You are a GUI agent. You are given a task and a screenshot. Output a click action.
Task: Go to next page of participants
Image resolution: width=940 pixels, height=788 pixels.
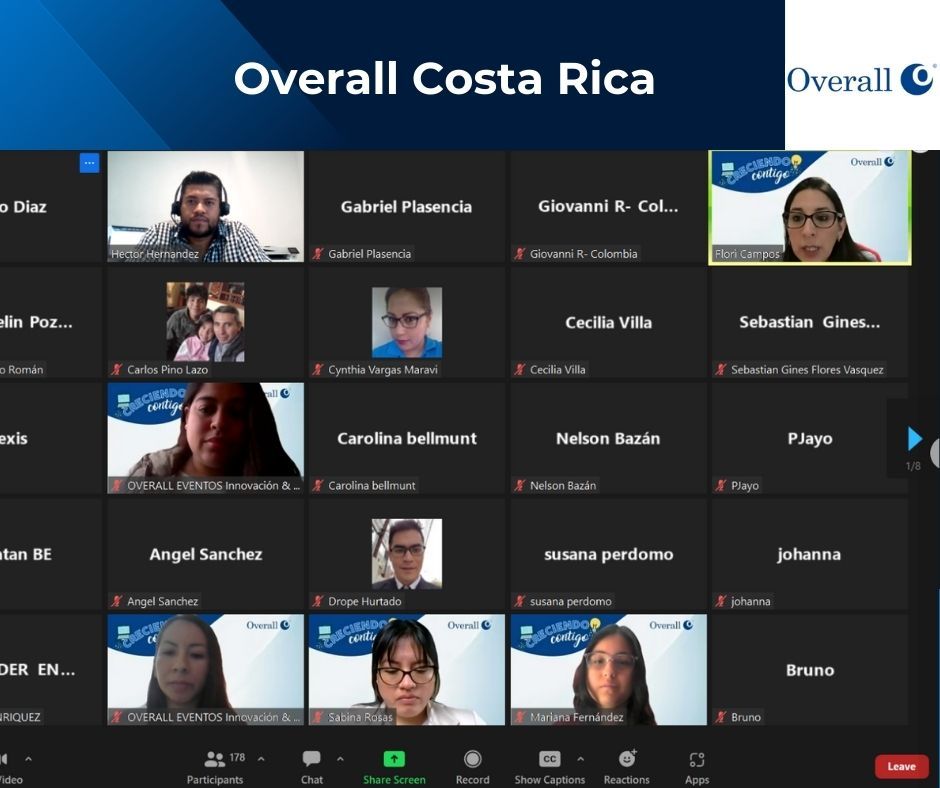914,439
